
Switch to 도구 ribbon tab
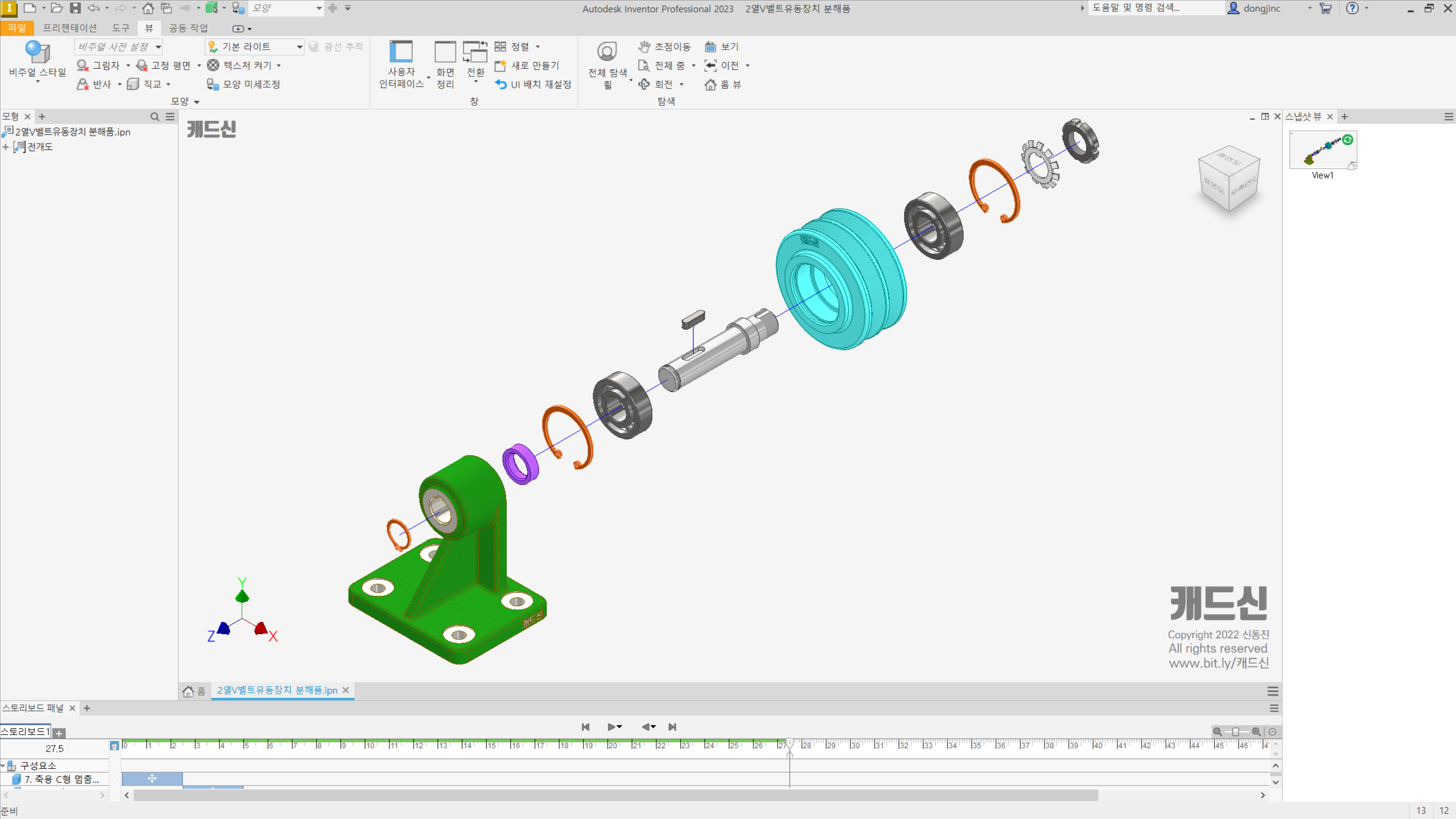coord(121,28)
